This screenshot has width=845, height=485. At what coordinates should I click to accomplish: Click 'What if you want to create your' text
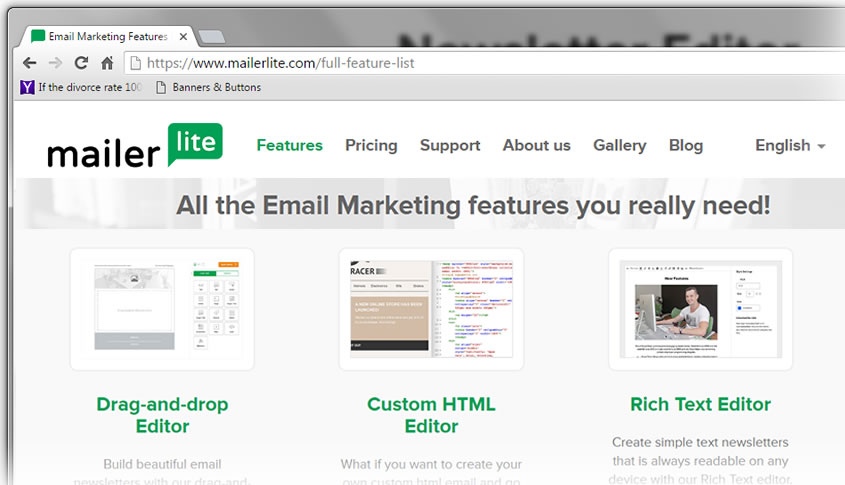[431, 464]
